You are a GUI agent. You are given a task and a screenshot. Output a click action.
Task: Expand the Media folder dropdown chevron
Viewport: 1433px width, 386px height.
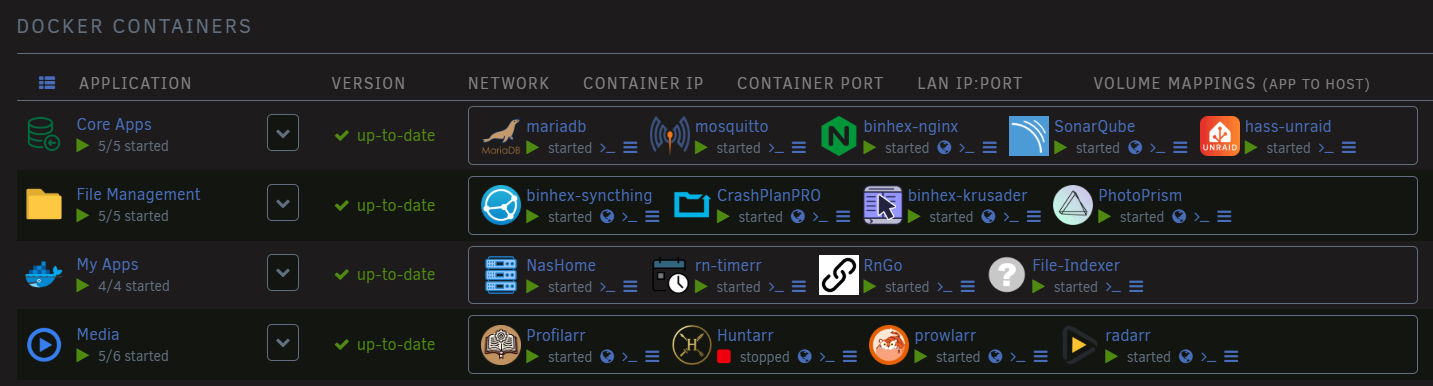point(283,343)
